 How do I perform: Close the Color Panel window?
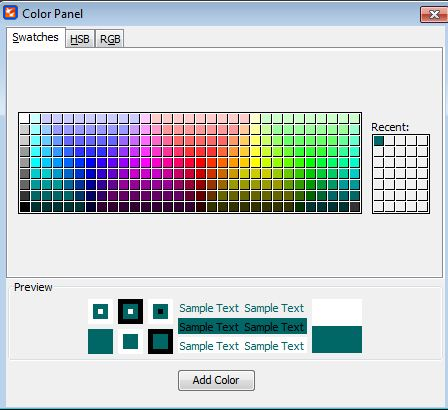coord(434,14)
